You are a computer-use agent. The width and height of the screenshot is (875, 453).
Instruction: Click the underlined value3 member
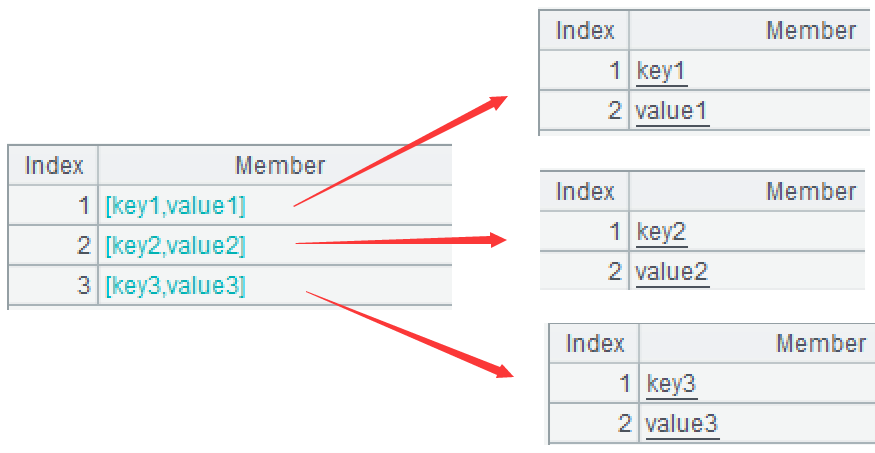click(x=682, y=423)
